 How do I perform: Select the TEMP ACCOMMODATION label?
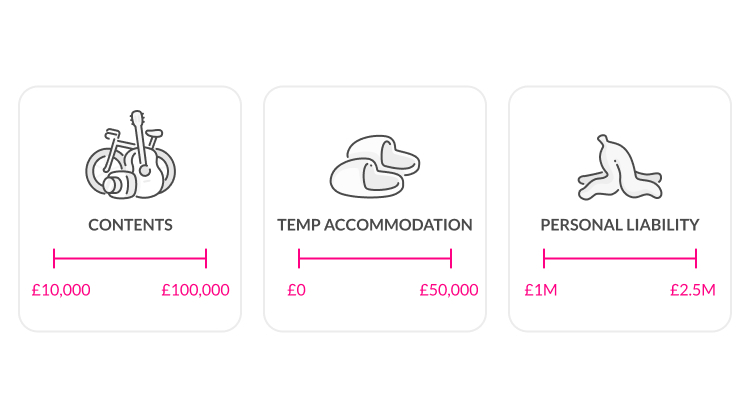[375, 225]
